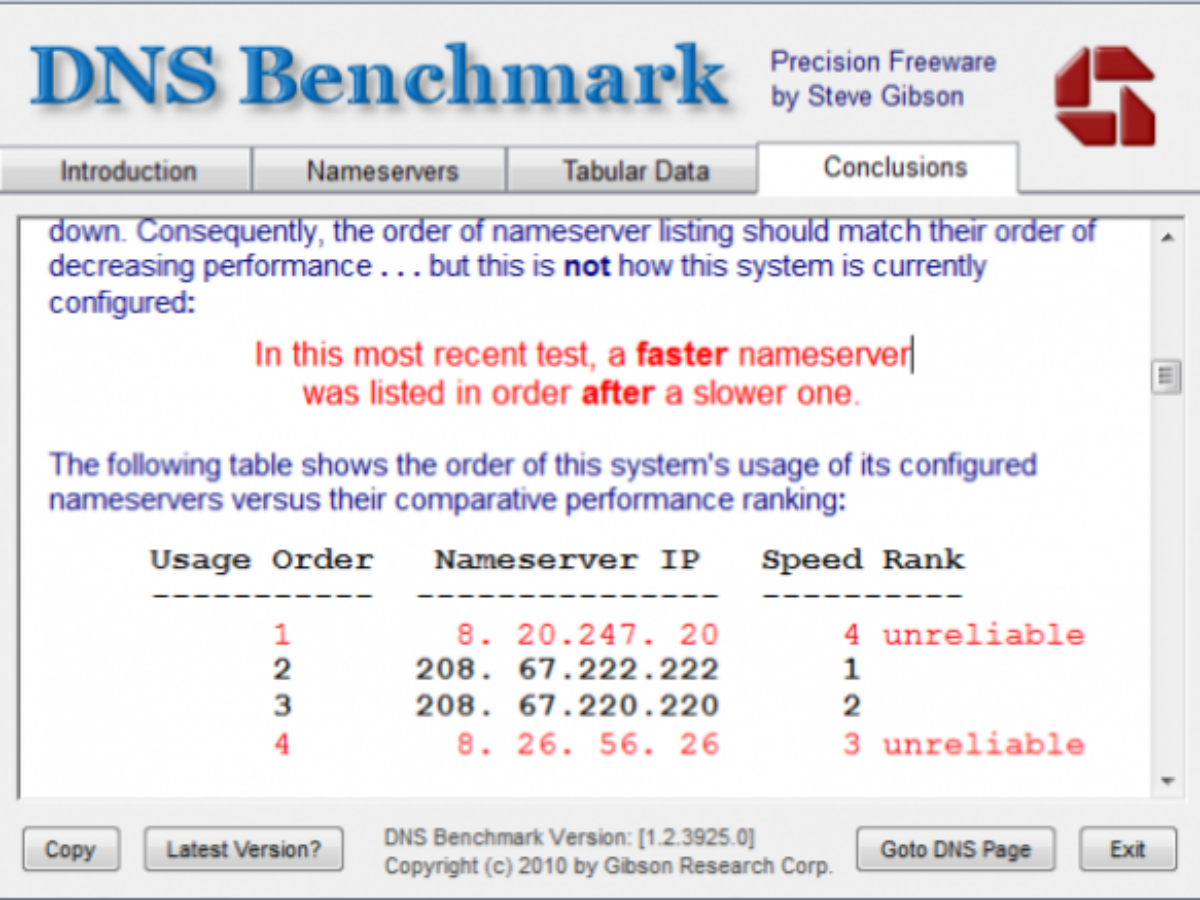Check for updates with Latest Version? button
This screenshot has height=900, width=1200.
coord(243,849)
